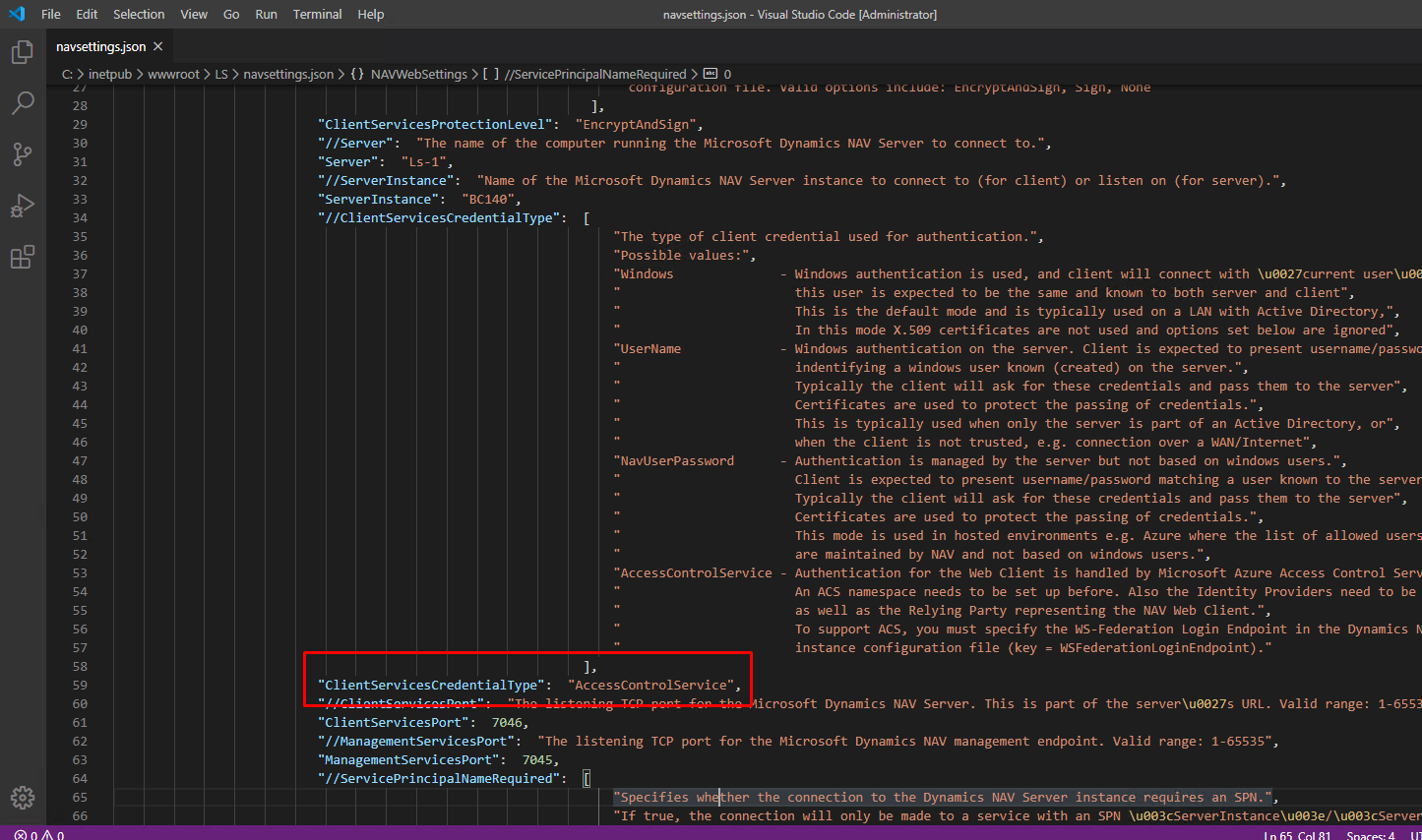The width and height of the screenshot is (1422, 840).
Task: Click navsettings.json in the breadcrumb path
Action: [288, 74]
